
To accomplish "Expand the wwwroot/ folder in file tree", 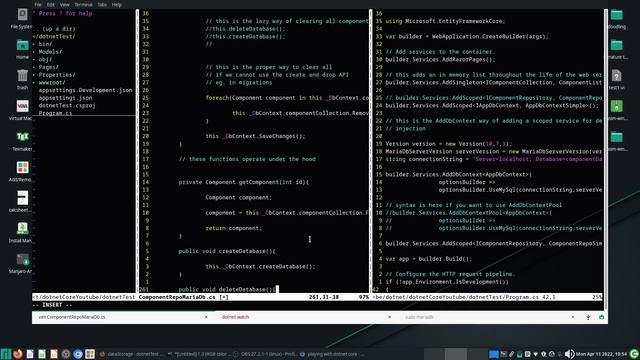I will pyautogui.click(x=51, y=82).
